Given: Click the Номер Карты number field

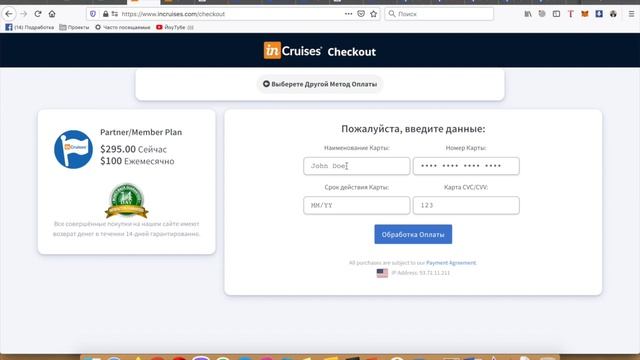Looking at the screenshot, I should click(x=466, y=166).
